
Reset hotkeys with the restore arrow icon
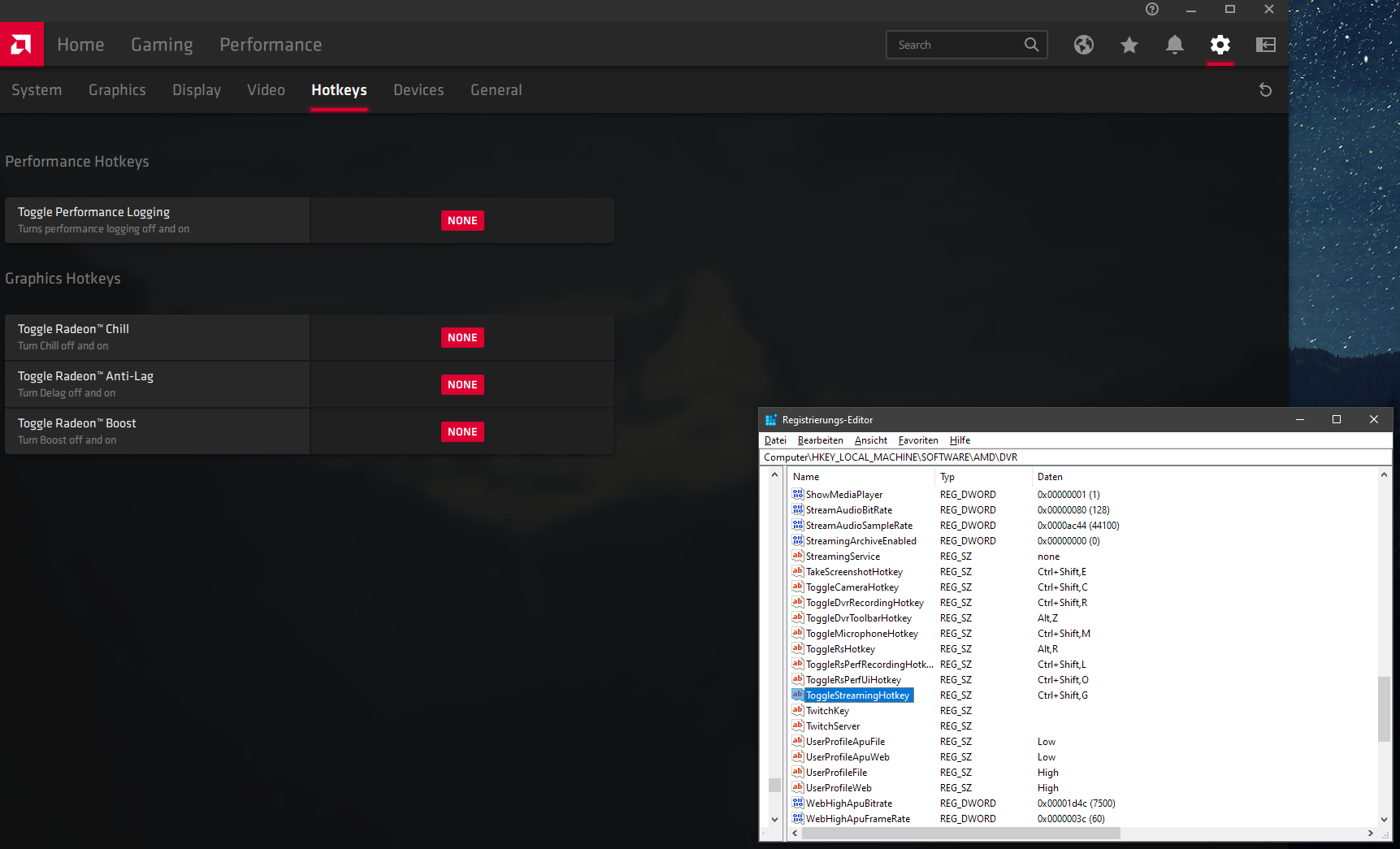(x=1265, y=89)
